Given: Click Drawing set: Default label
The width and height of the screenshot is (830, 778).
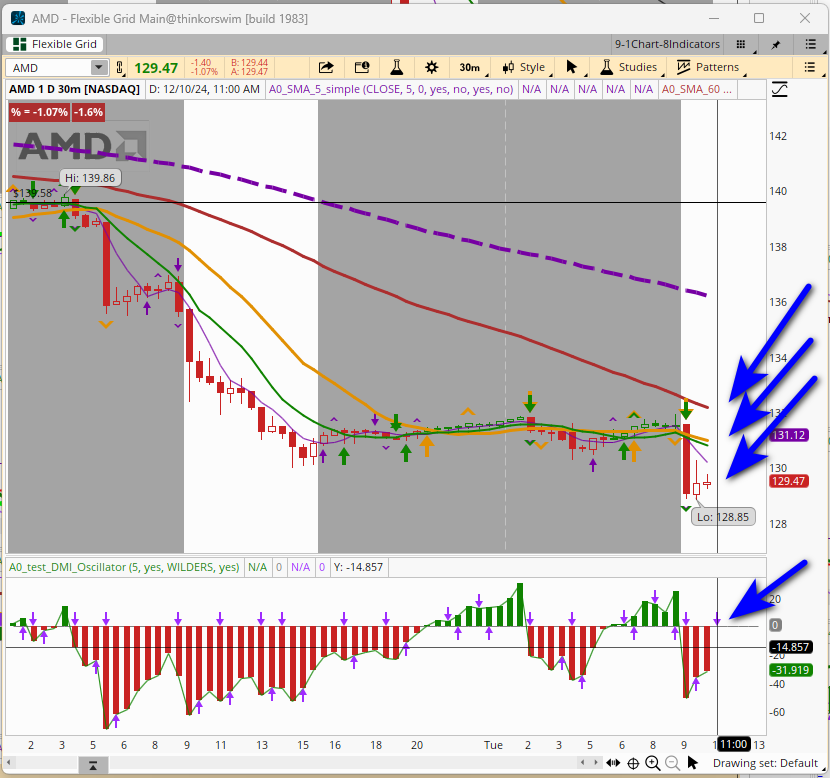Looking at the screenshot, I should pyautogui.click(x=765, y=763).
